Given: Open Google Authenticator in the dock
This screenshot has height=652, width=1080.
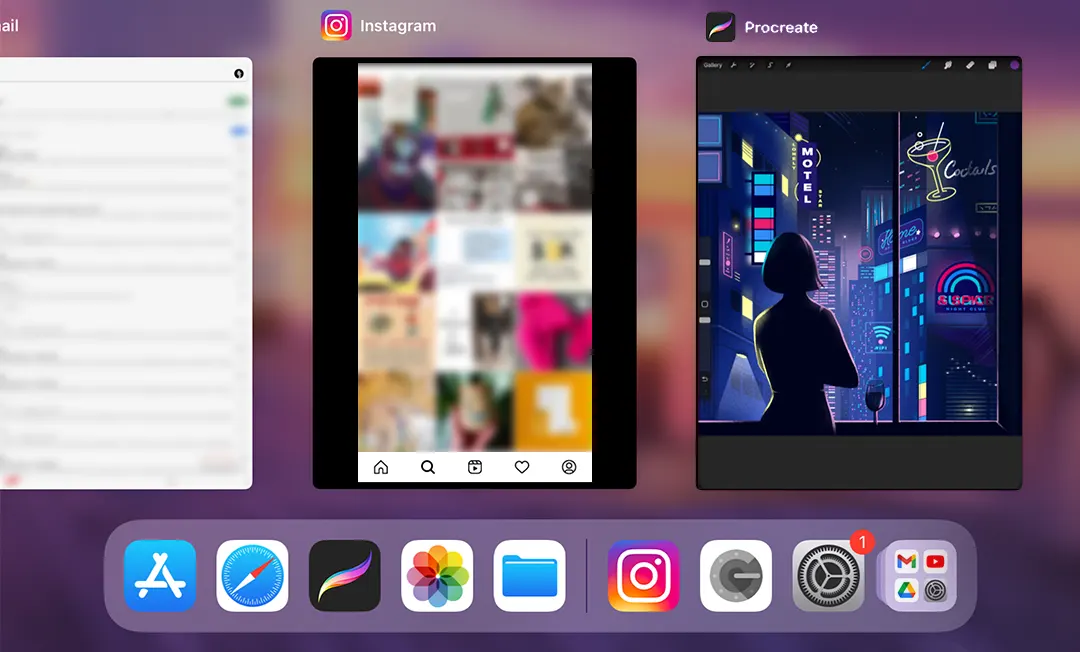Looking at the screenshot, I should (x=736, y=576).
